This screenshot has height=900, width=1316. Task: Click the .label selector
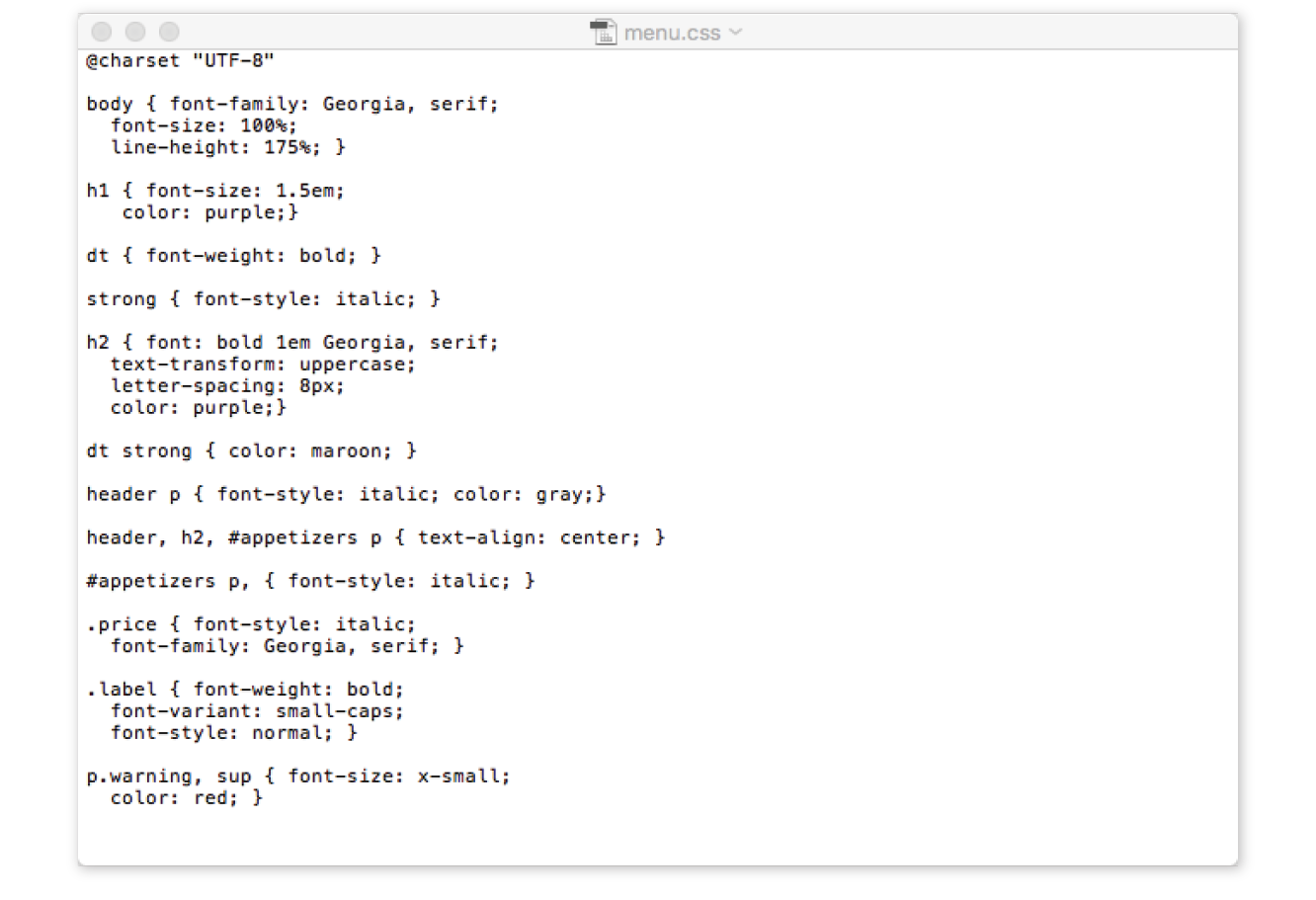click(122, 690)
